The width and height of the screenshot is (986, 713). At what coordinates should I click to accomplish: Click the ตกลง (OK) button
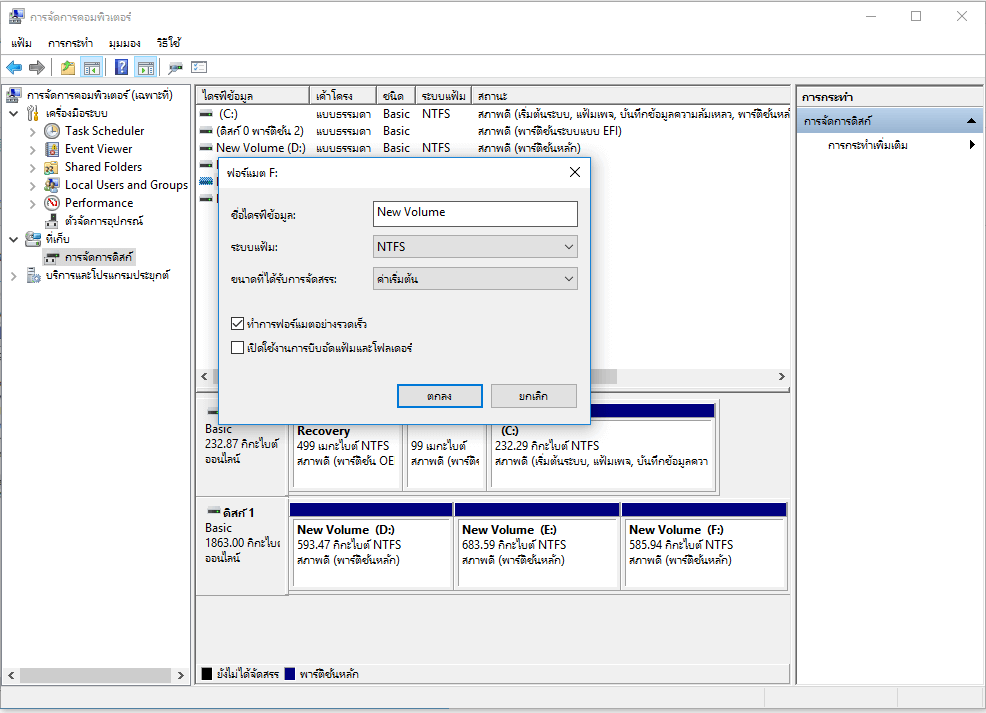(439, 396)
